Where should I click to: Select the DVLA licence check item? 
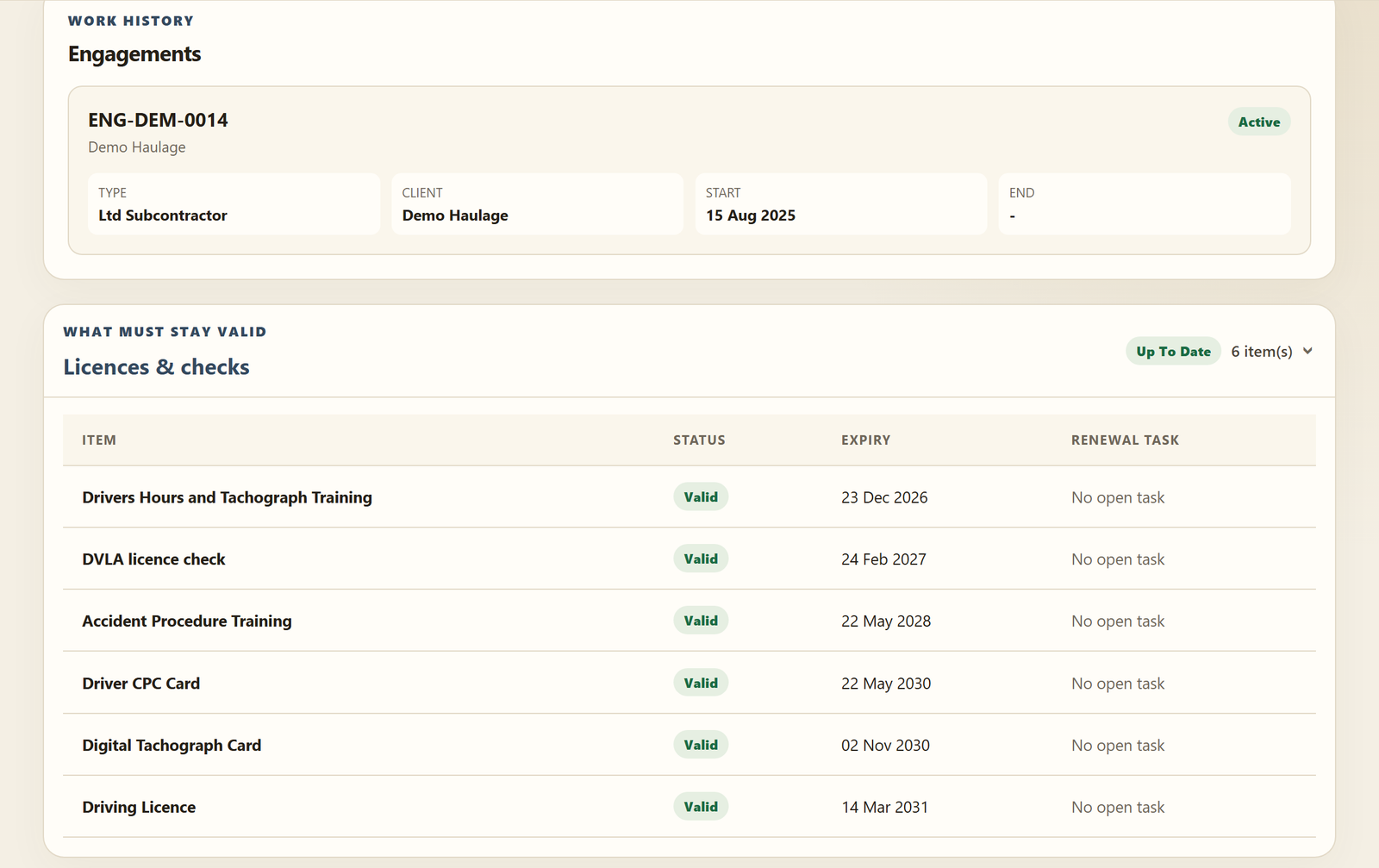tap(153, 559)
